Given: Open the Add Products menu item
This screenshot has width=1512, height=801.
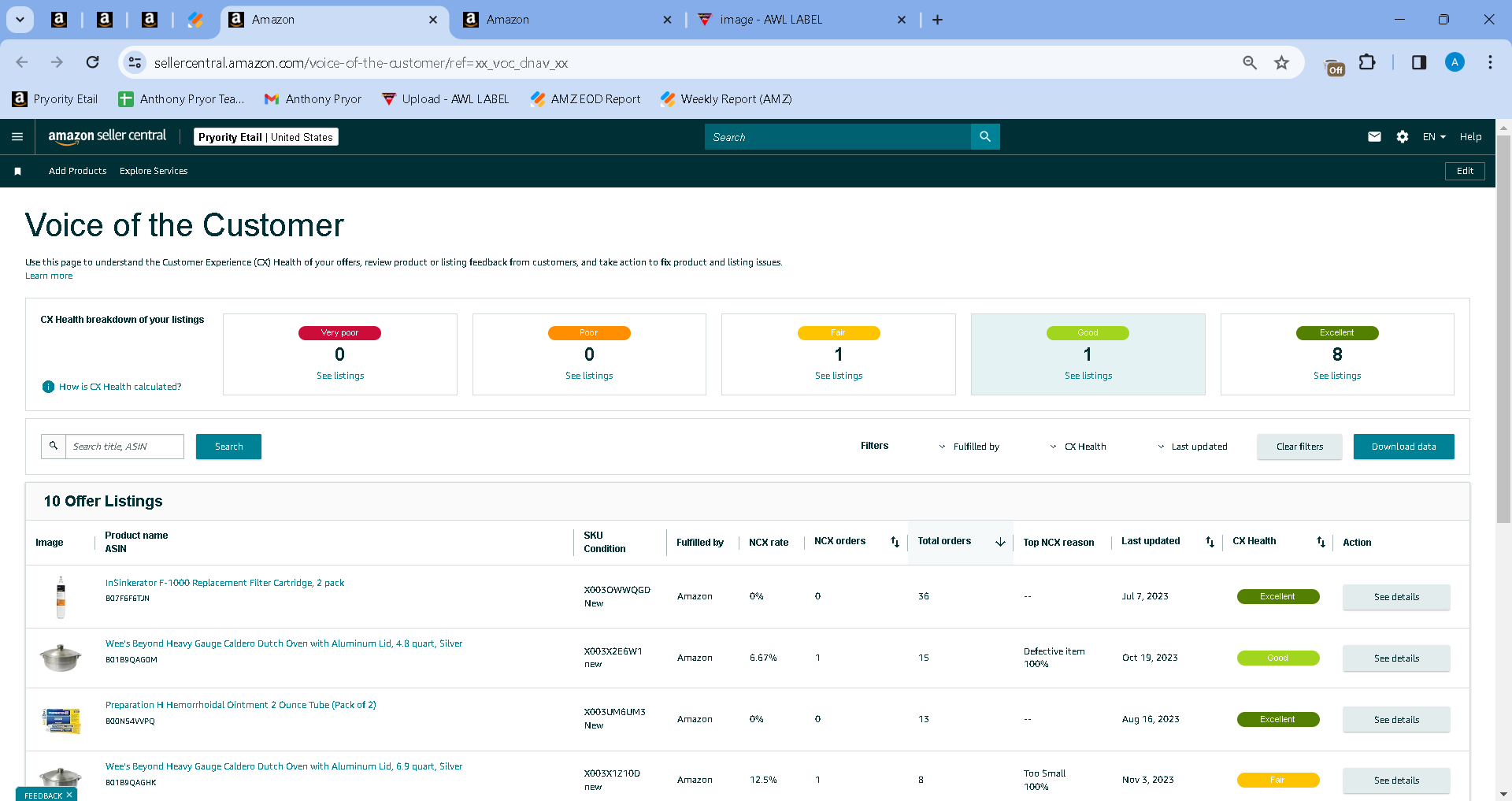Looking at the screenshot, I should coord(77,171).
